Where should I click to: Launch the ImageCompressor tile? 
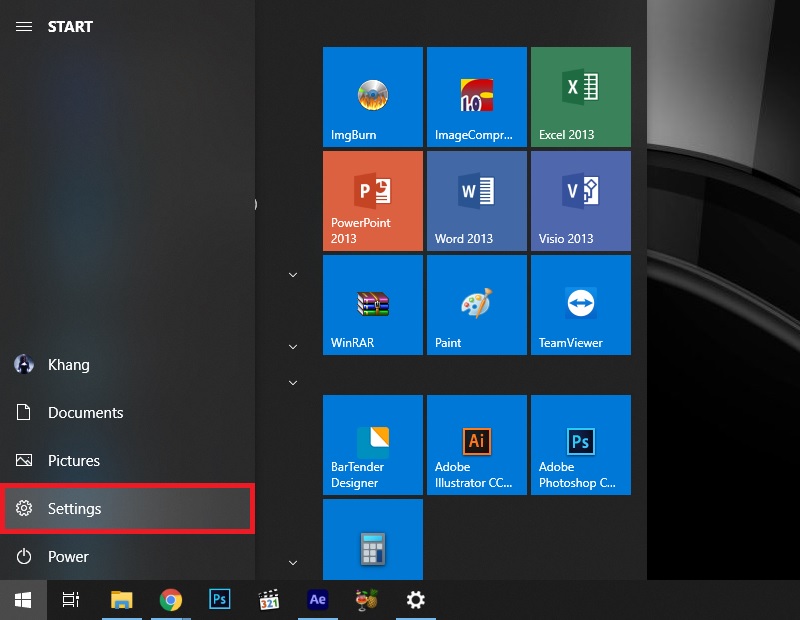point(477,97)
